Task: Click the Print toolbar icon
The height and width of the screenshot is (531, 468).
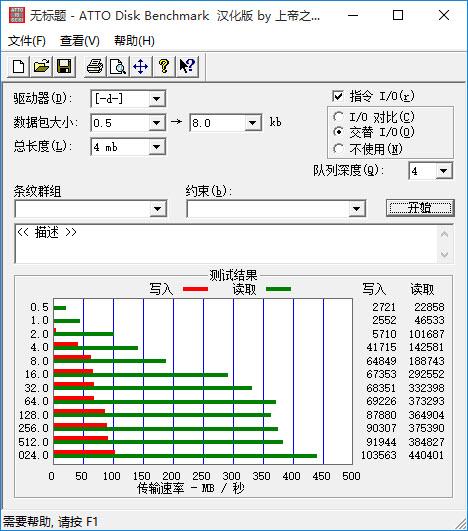Action: coord(94,66)
